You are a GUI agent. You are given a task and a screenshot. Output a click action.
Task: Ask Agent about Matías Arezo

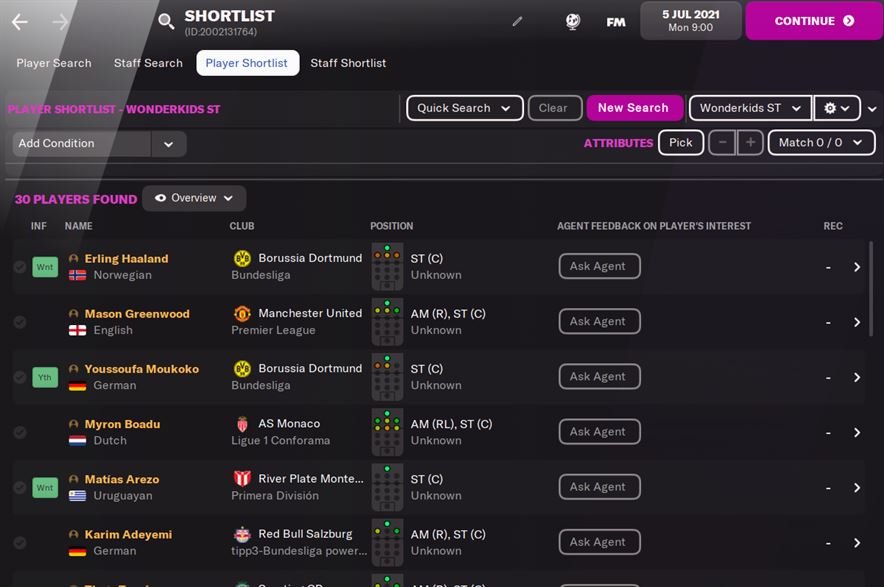[599, 487]
